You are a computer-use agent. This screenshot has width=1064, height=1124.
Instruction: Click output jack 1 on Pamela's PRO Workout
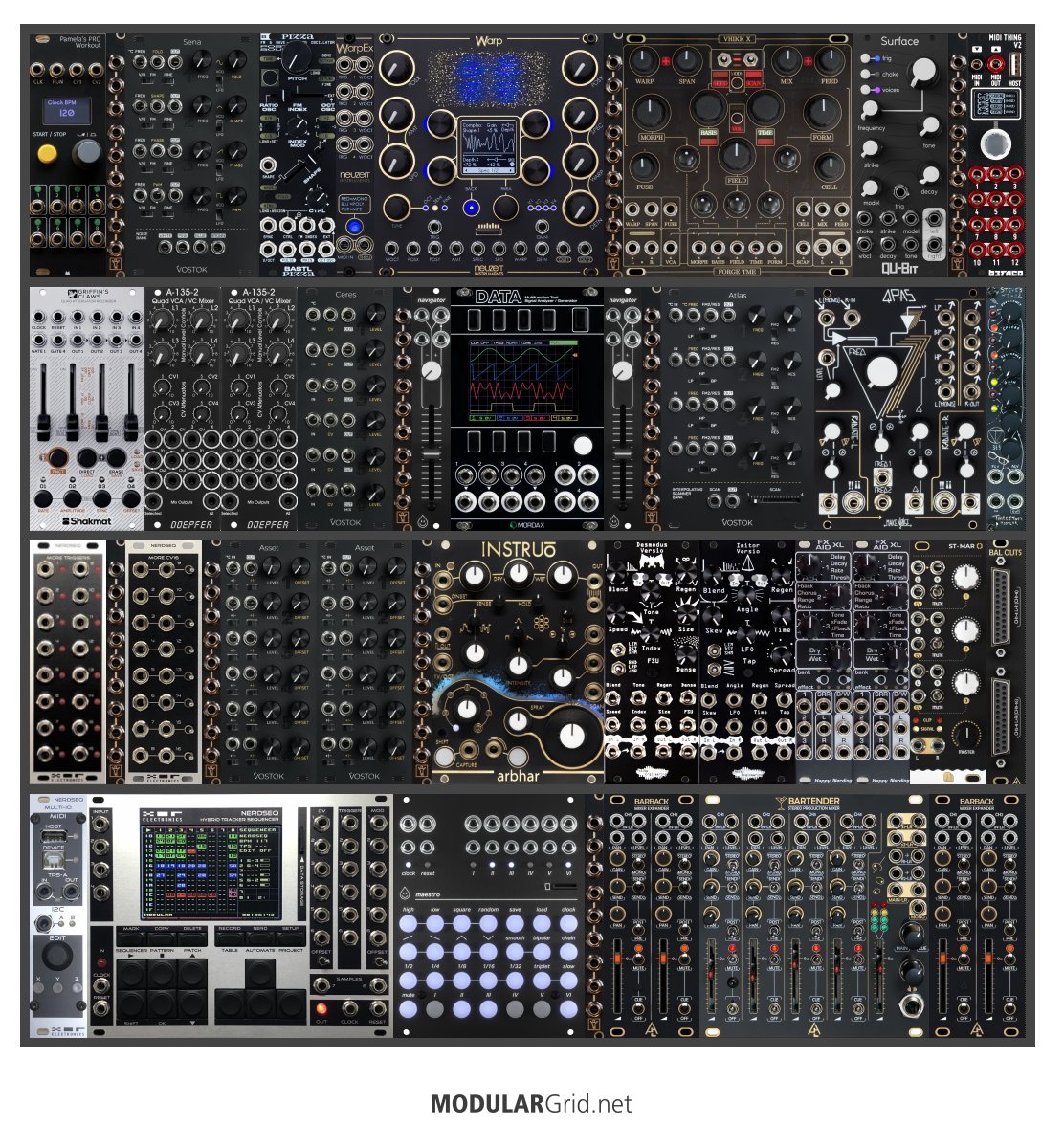37,205
